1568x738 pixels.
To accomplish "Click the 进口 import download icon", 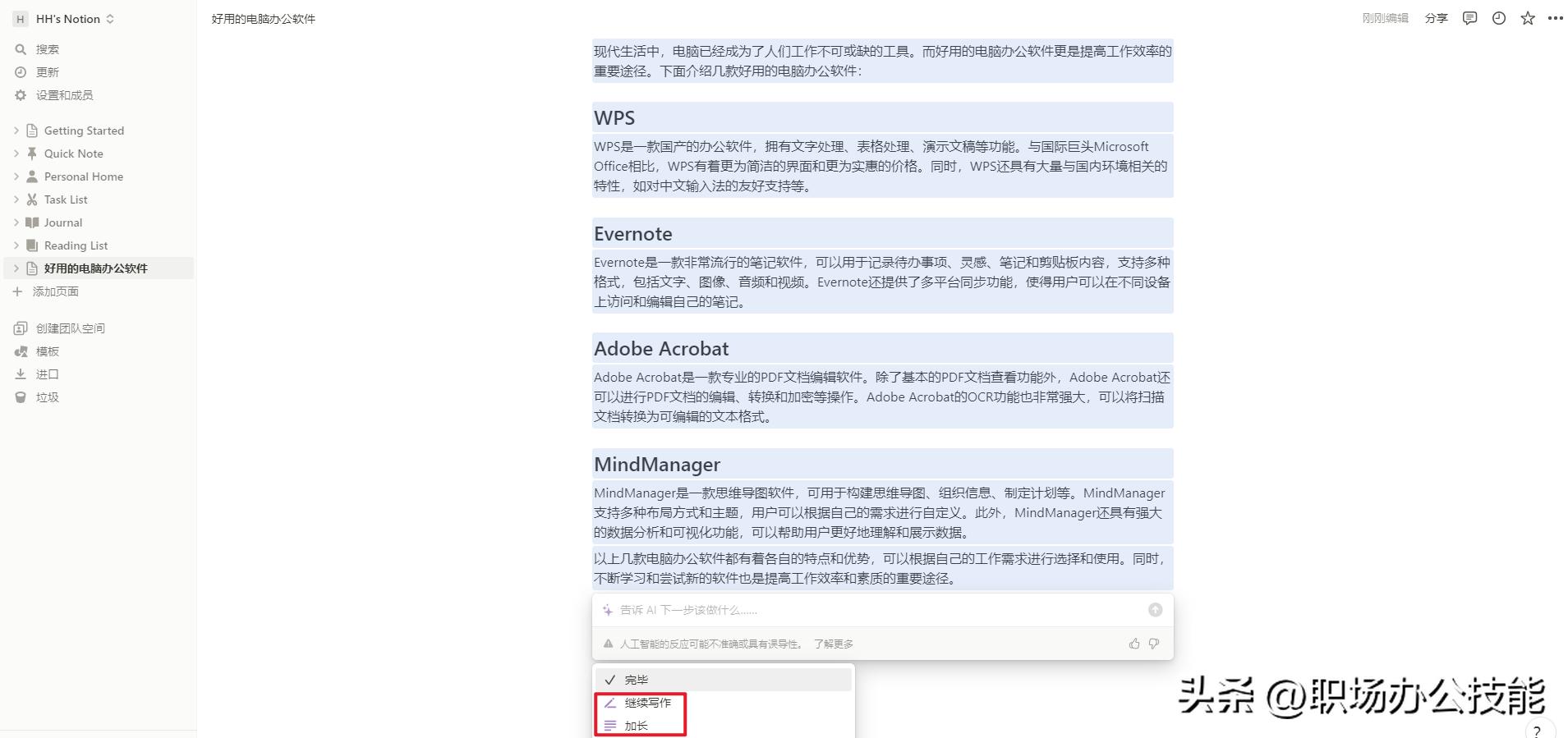I will (x=21, y=374).
